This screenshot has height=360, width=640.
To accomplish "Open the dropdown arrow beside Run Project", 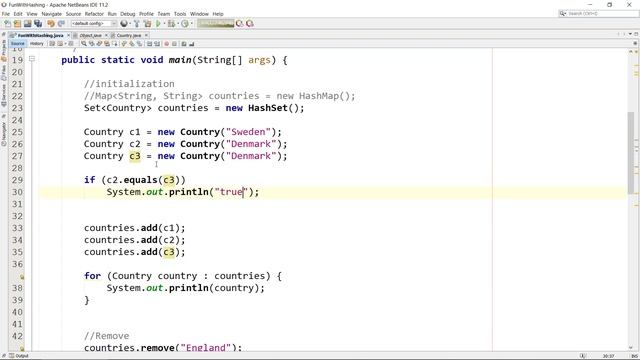I will [x=164, y=24].
